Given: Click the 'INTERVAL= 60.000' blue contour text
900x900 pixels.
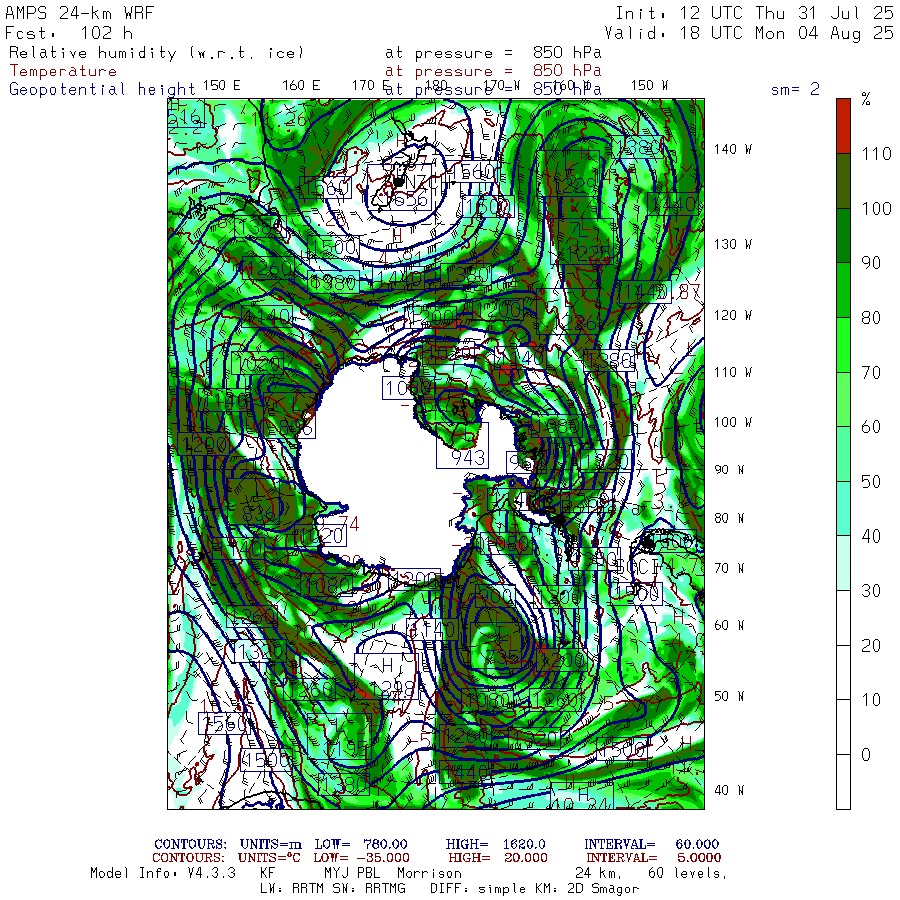Looking at the screenshot, I should (652, 844).
